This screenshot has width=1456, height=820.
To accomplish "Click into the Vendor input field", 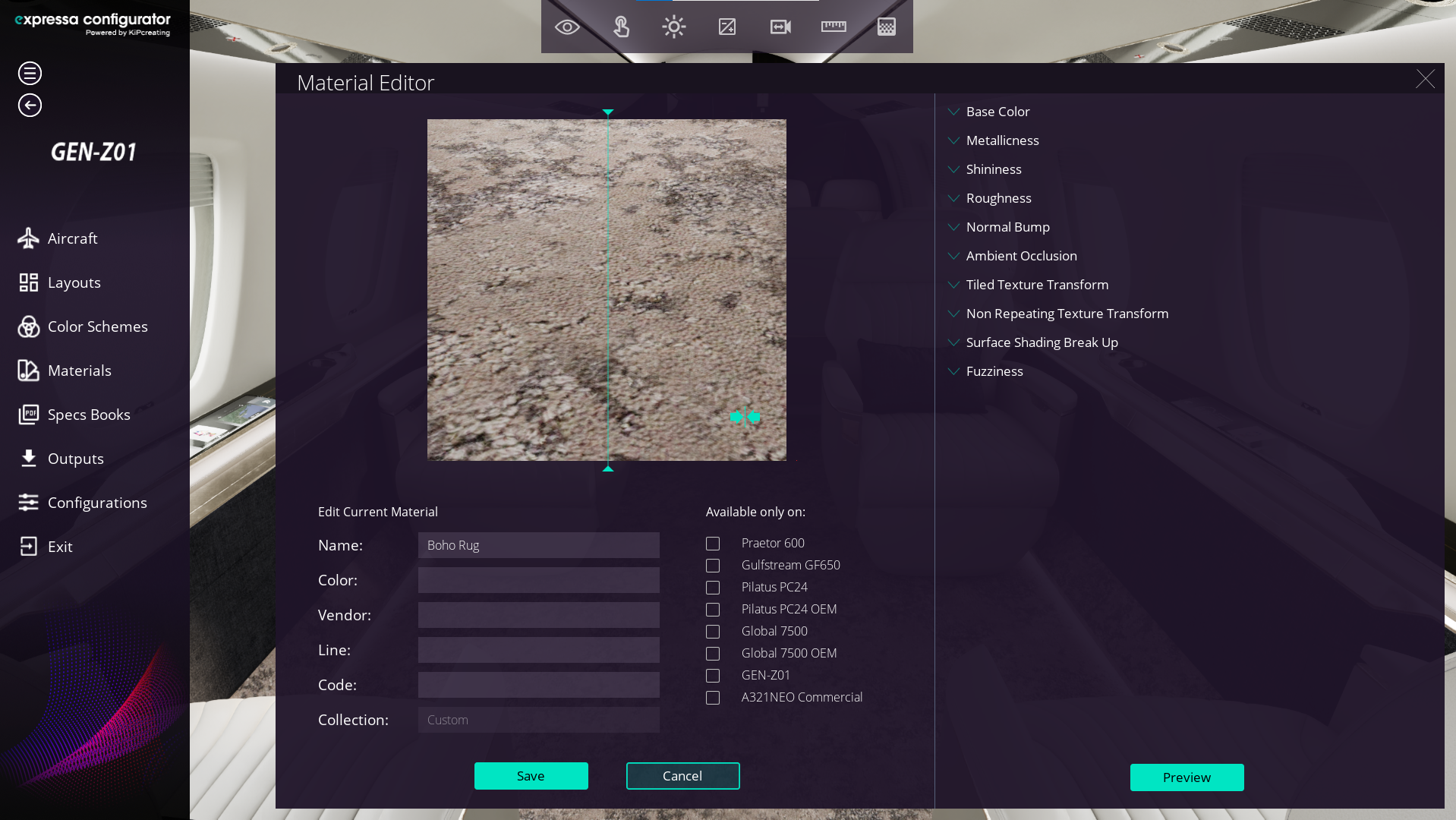I will pos(538,615).
